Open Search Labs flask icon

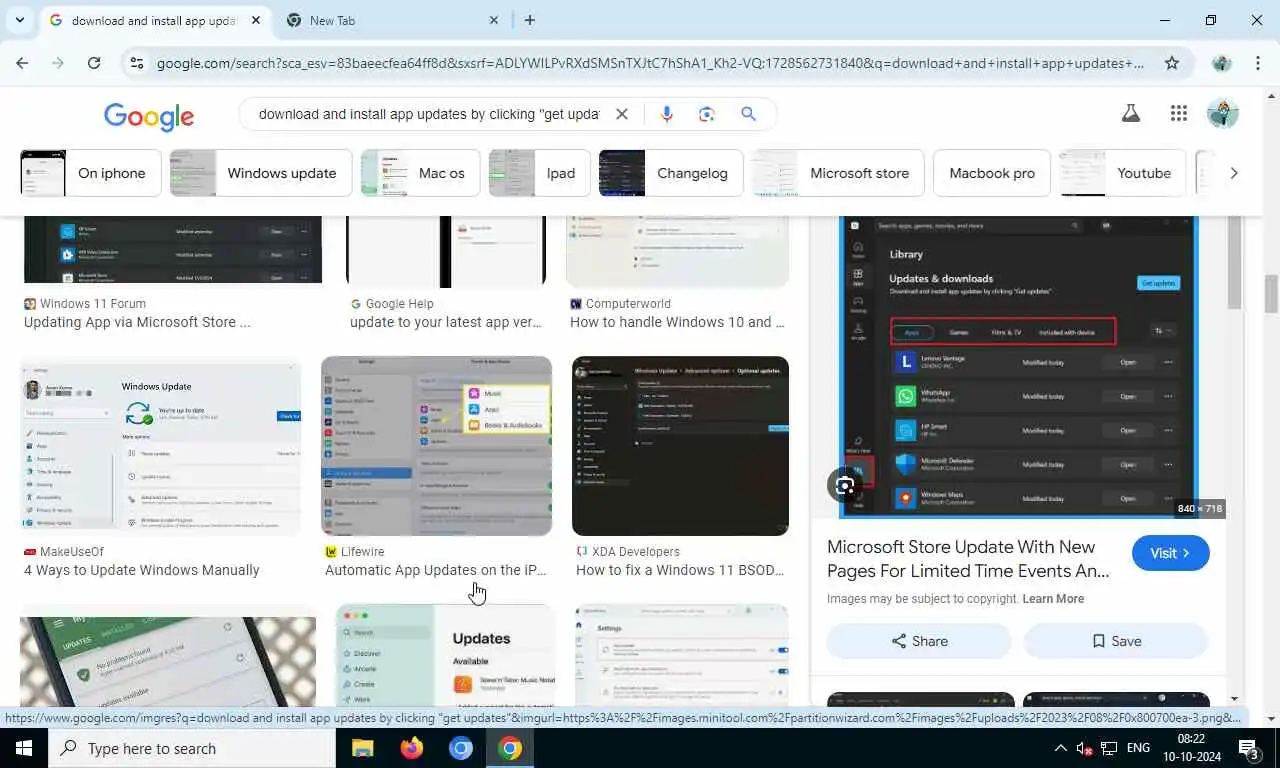coord(1131,114)
